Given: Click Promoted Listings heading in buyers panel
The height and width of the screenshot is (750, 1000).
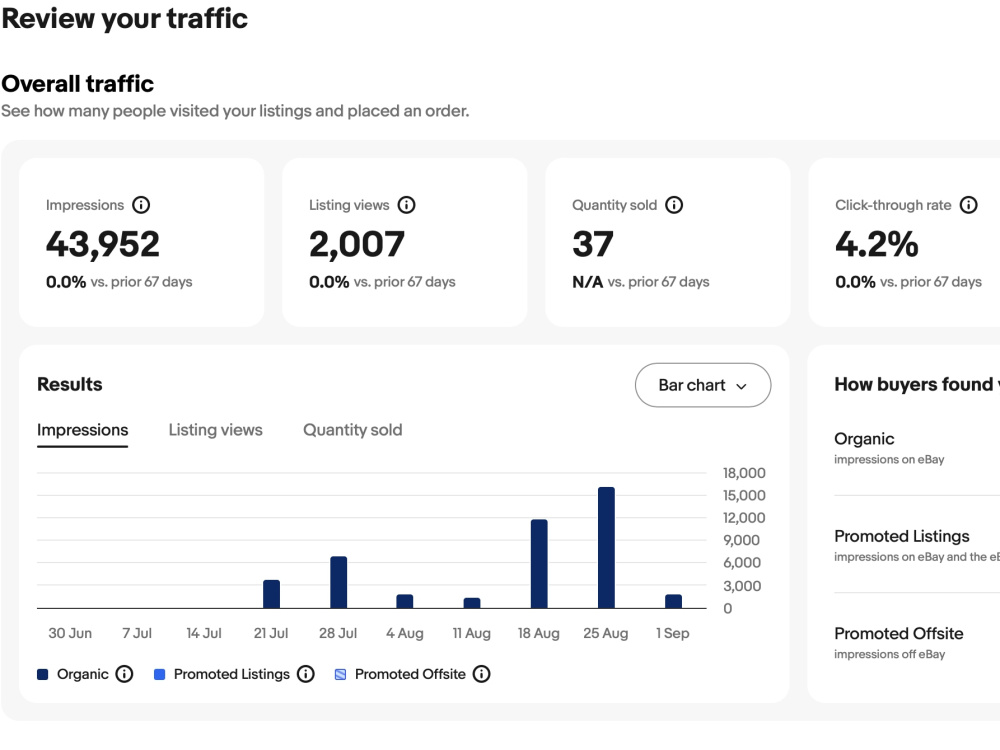Looking at the screenshot, I should [x=902, y=536].
